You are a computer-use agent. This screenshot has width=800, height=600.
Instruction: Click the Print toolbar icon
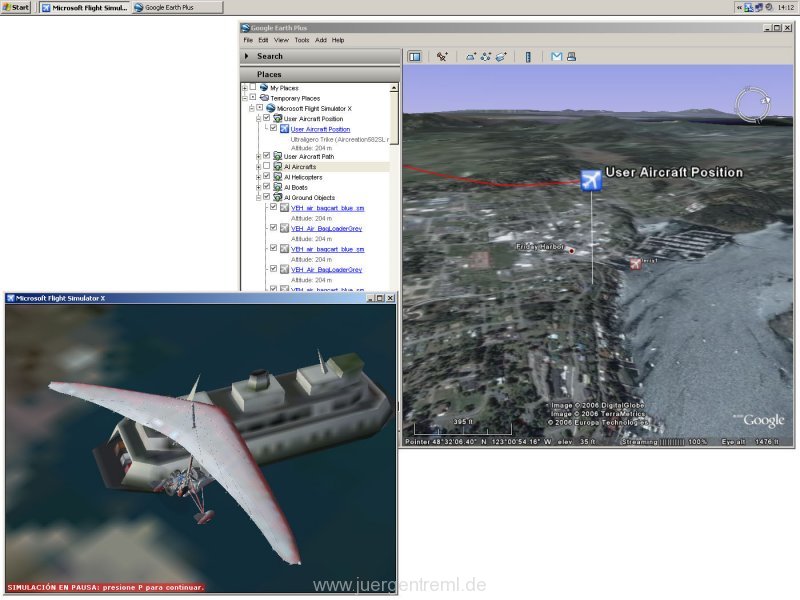pyautogui.click(x=571, y=57)
